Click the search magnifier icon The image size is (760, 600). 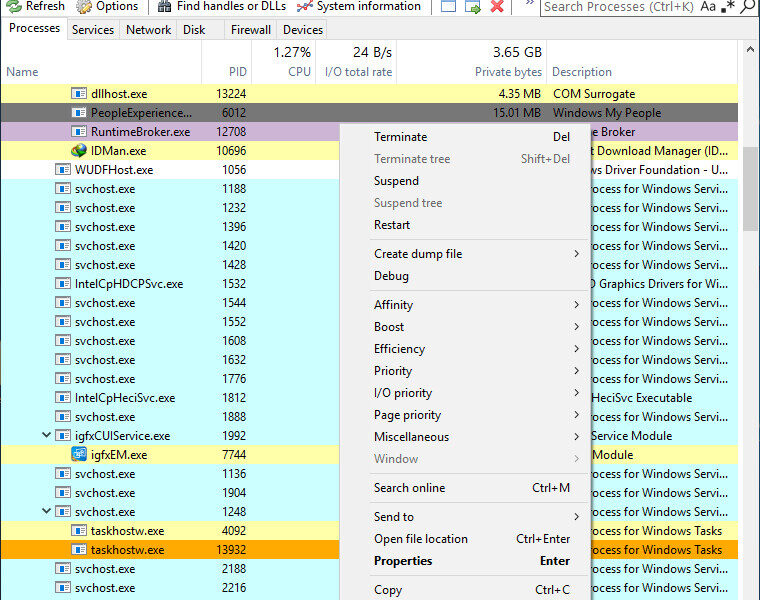[x=748, y=6]
